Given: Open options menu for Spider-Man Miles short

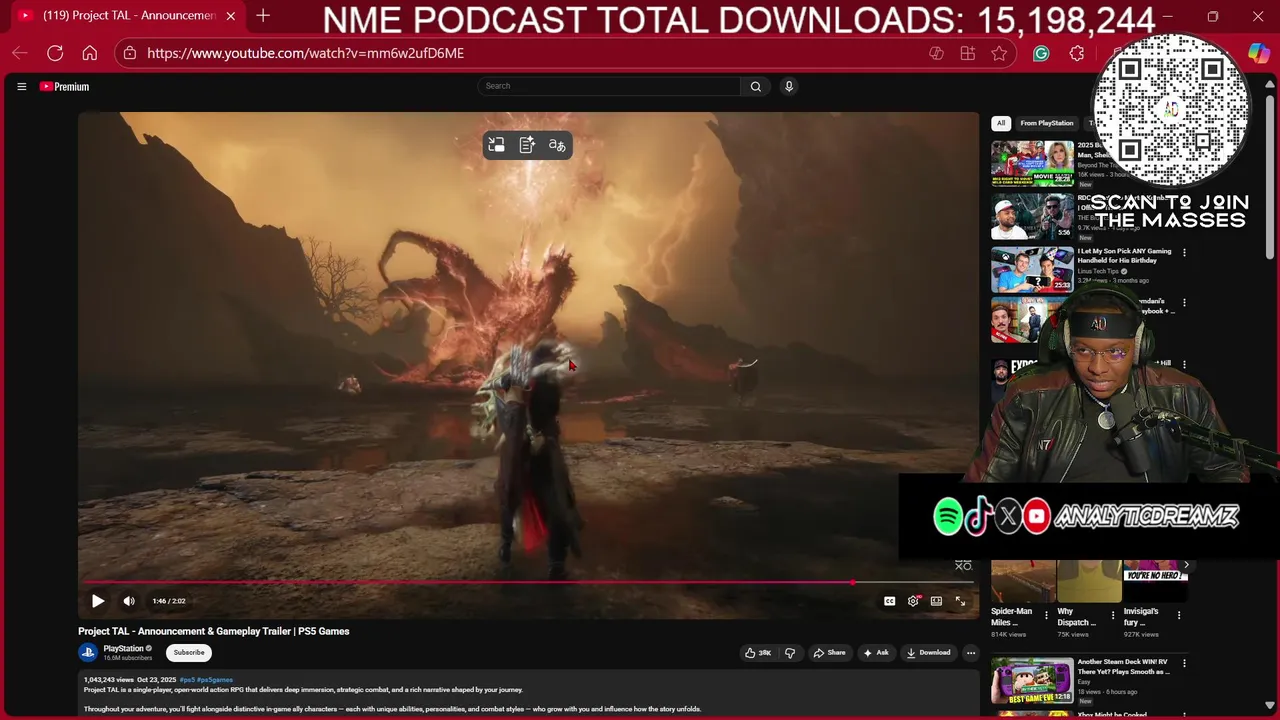Looking at the screenshot, I should (1047, 615).
